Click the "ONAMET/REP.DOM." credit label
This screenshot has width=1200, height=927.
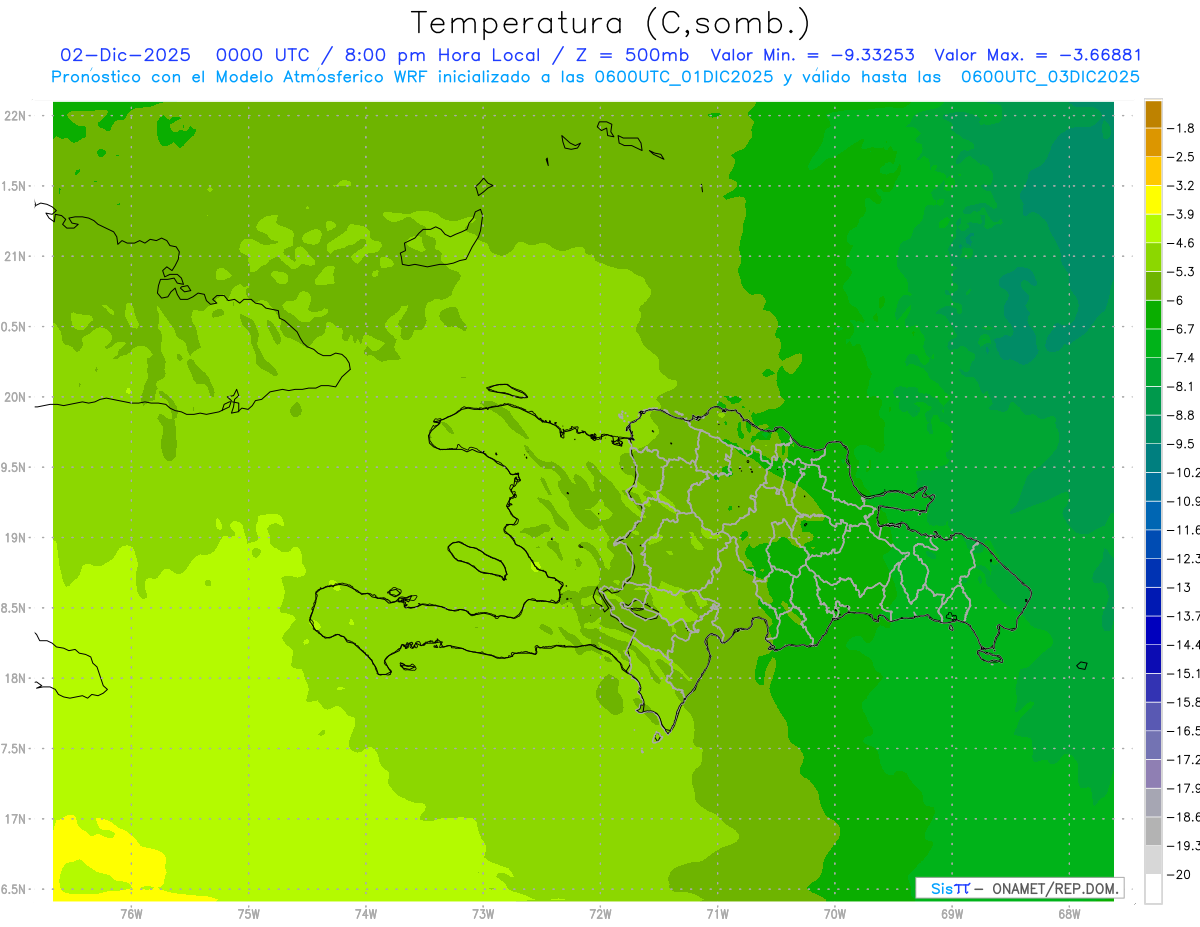coord(1056,888)
